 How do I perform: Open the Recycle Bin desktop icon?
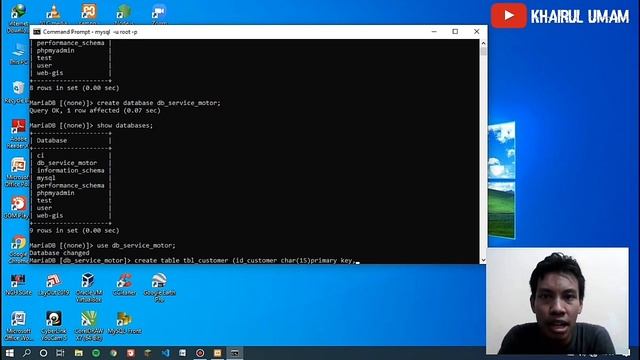tap(17, 91)
